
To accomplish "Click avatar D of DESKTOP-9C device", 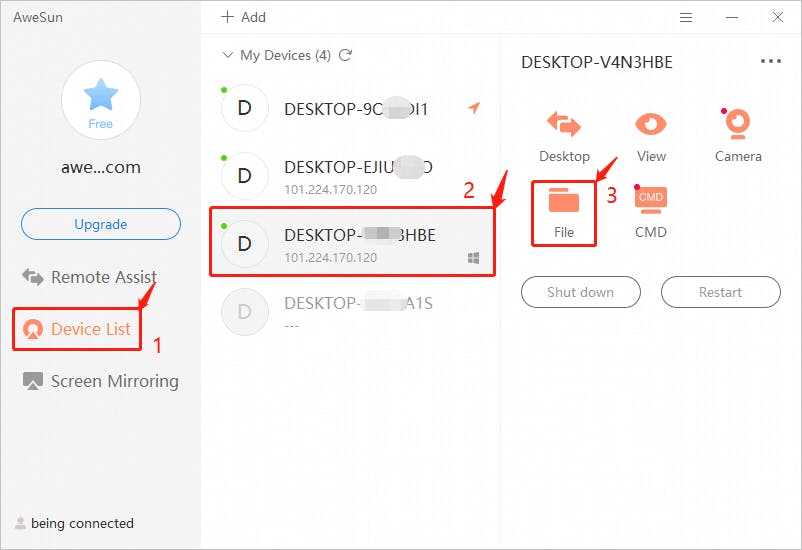I will pyautogui.click(x=244, y=108).
